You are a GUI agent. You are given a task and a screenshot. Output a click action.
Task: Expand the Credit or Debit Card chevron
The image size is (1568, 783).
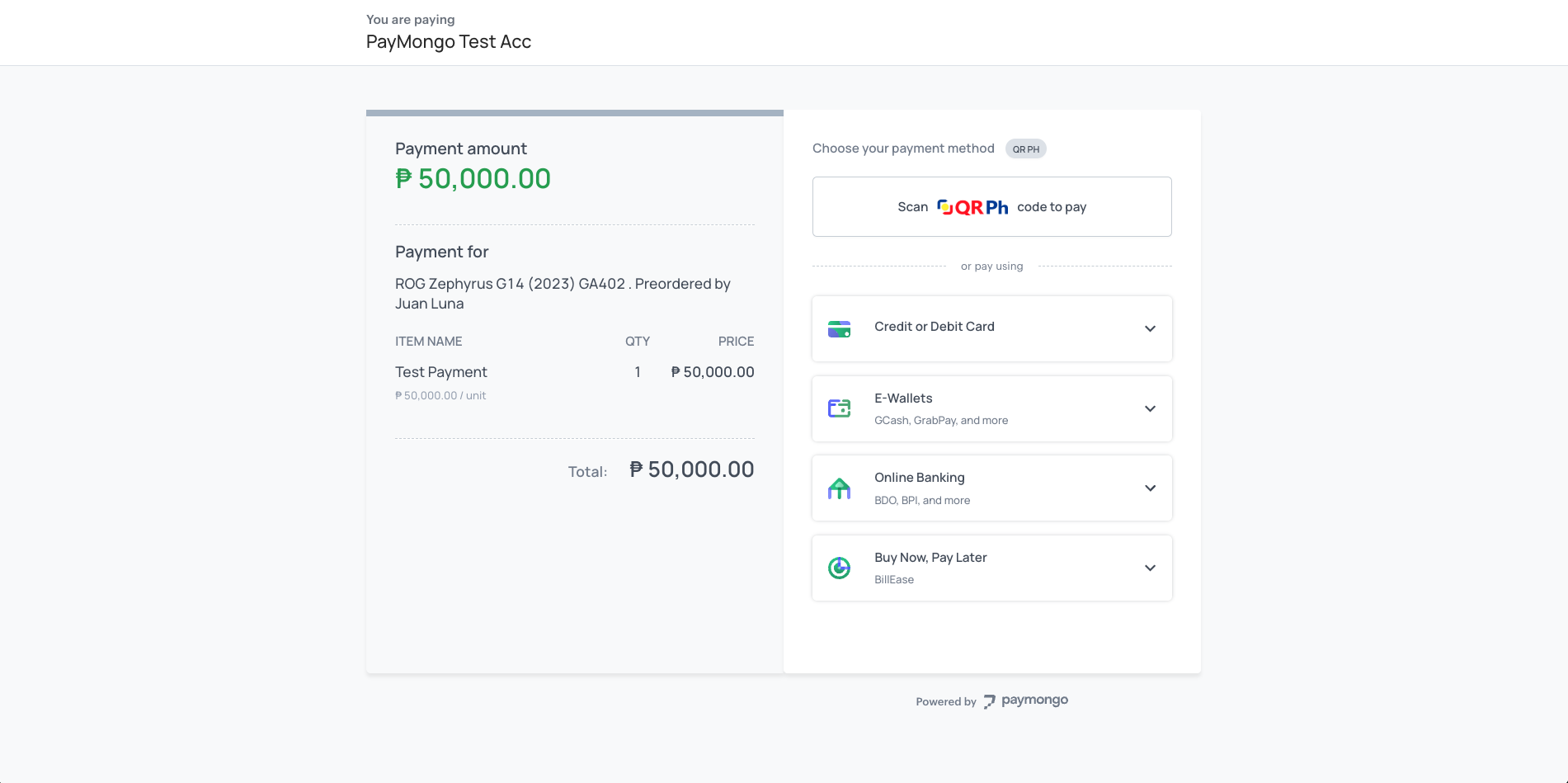coord(1150,328)
